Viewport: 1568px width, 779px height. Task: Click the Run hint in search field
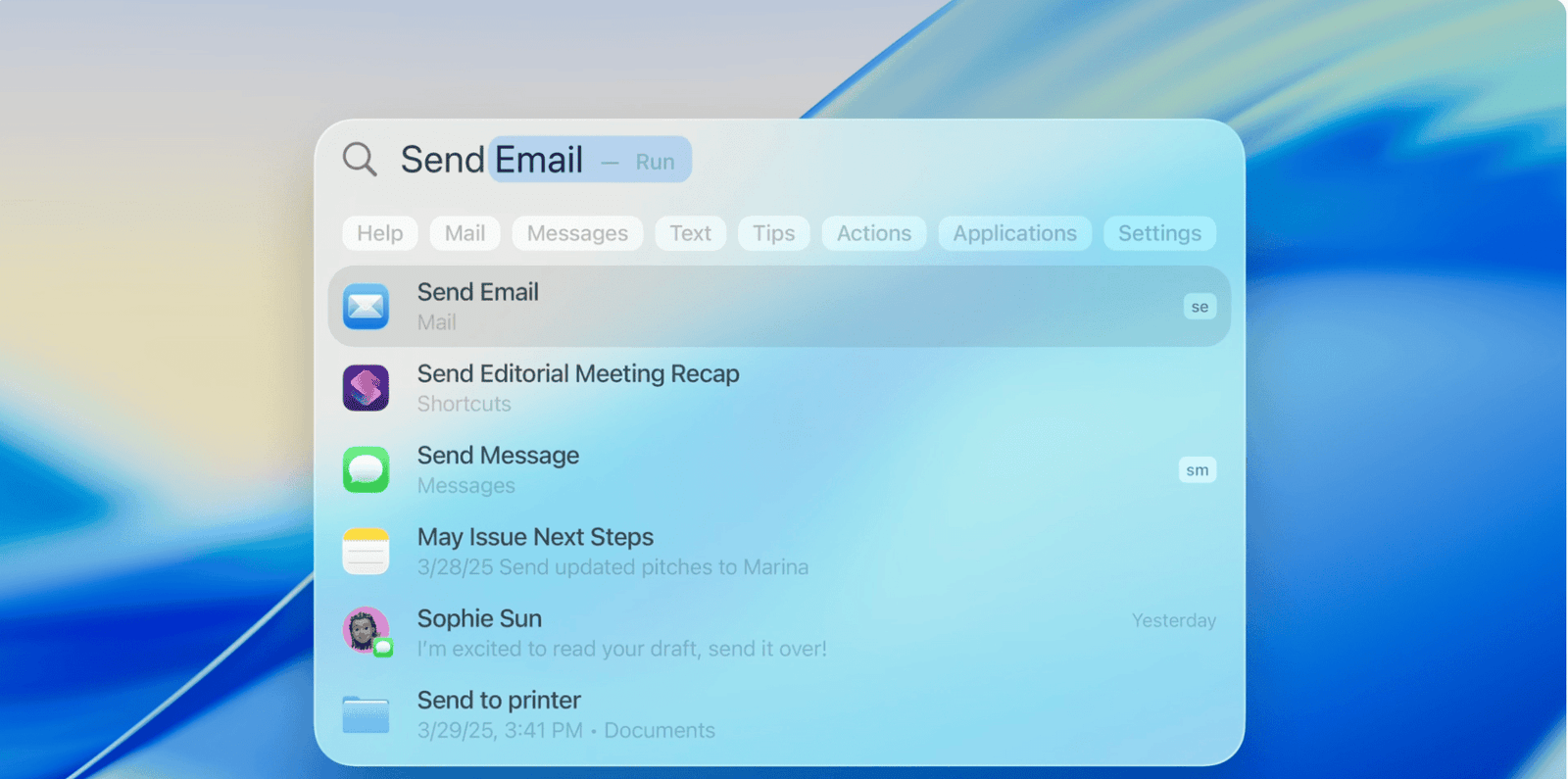tap(655, 162)
